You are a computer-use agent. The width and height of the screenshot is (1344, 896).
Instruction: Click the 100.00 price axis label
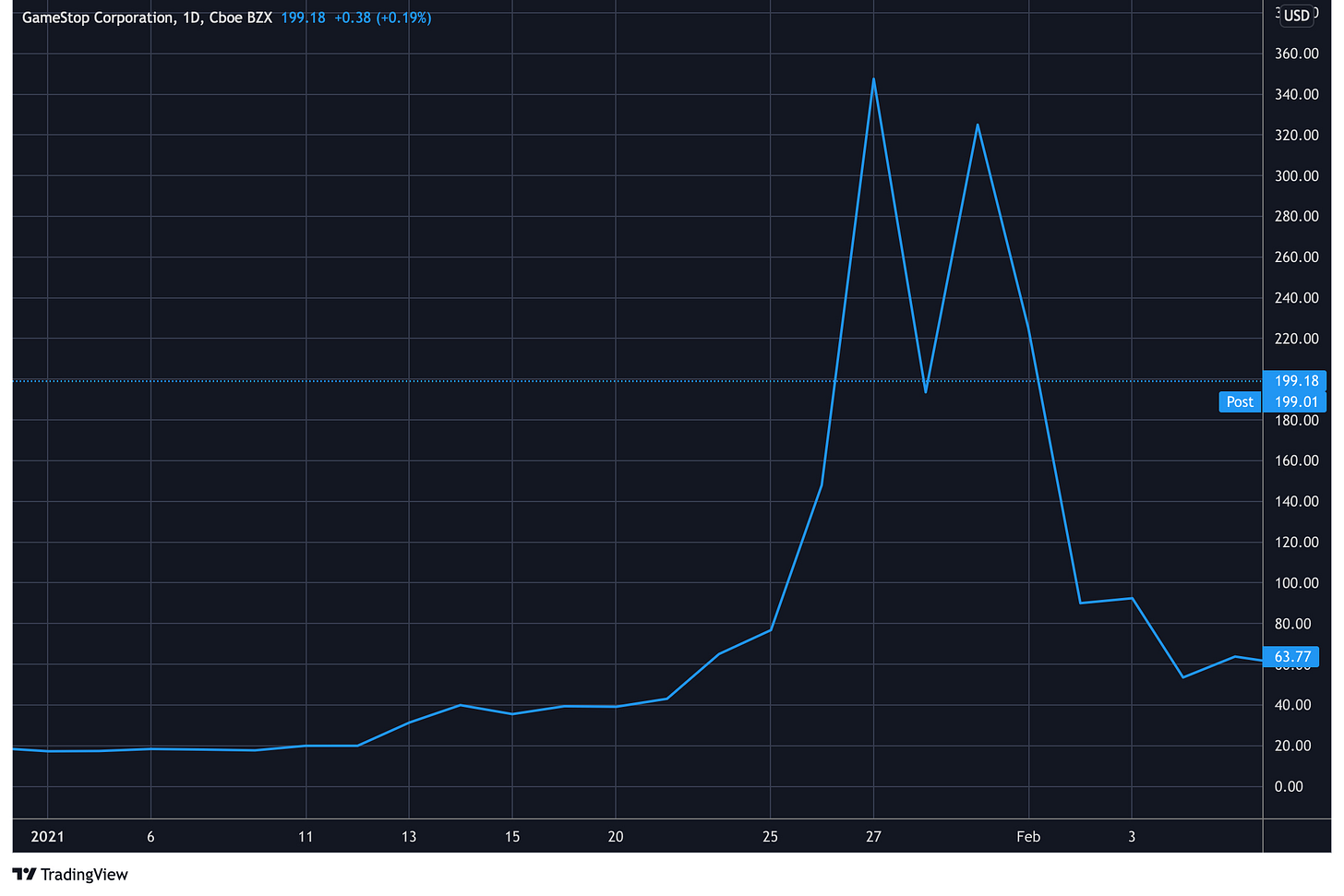click(1296, 582)
